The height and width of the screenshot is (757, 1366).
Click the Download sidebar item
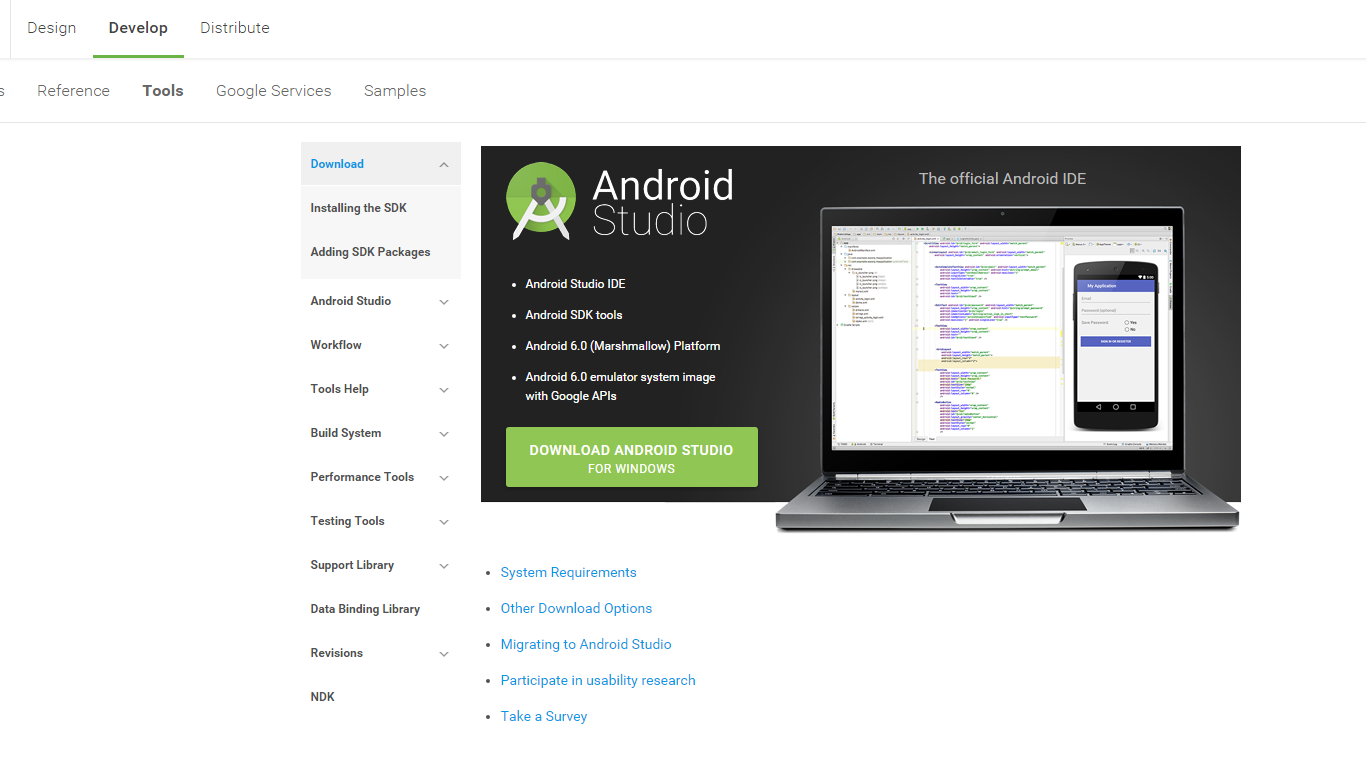(x=337, y=164)
